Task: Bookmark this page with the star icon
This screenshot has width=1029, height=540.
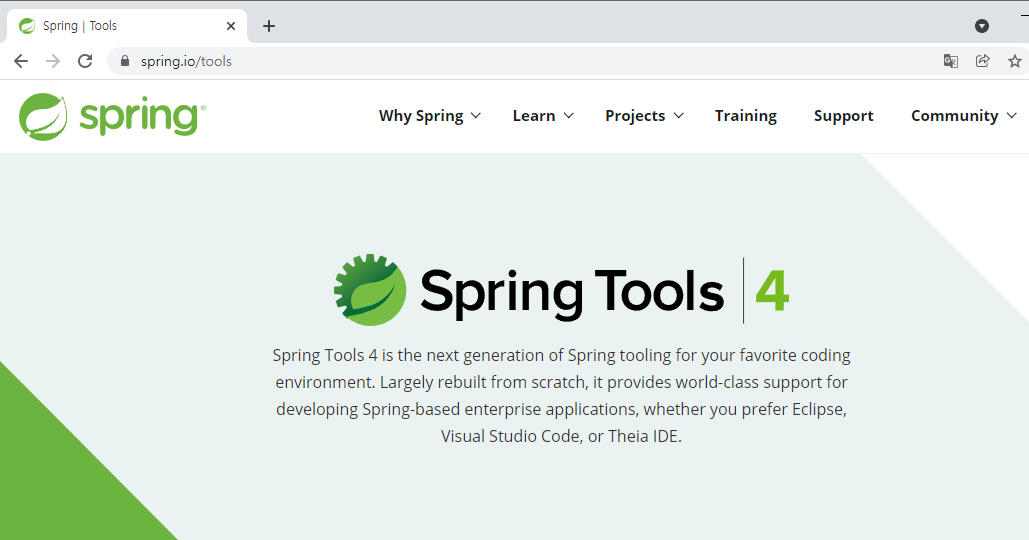Action: [1015, 61]
